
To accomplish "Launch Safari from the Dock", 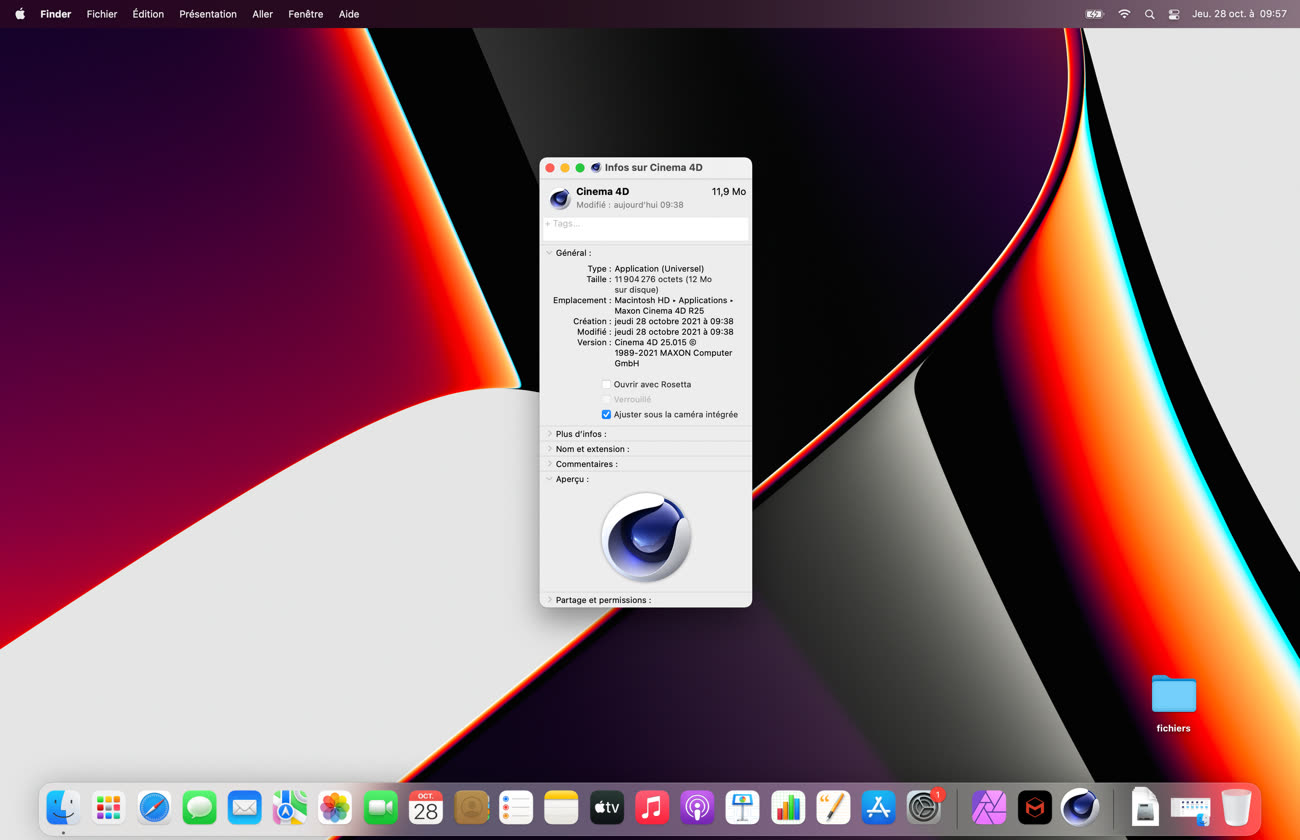I will (154, 807).
